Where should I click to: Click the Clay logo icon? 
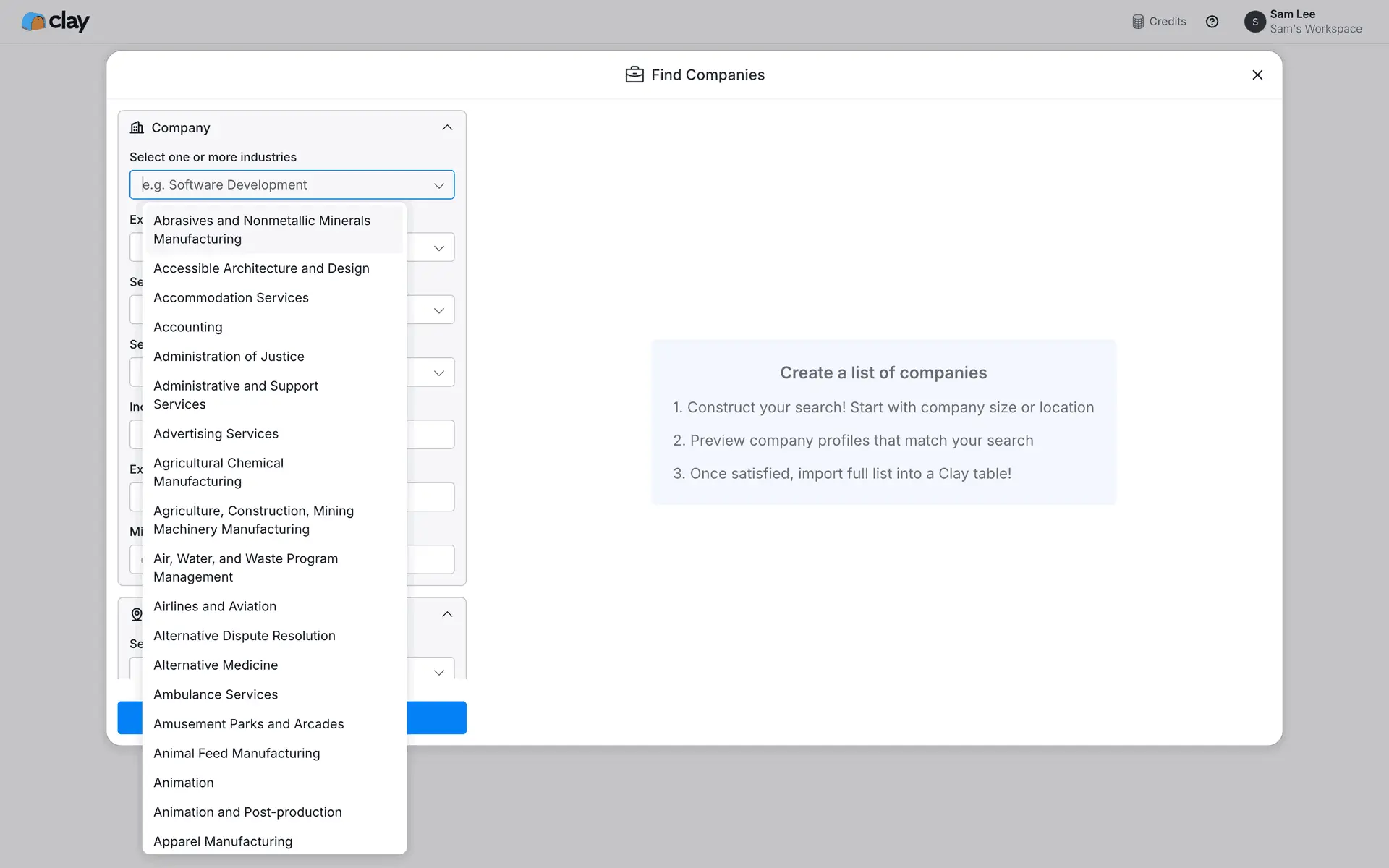point(33,22)
